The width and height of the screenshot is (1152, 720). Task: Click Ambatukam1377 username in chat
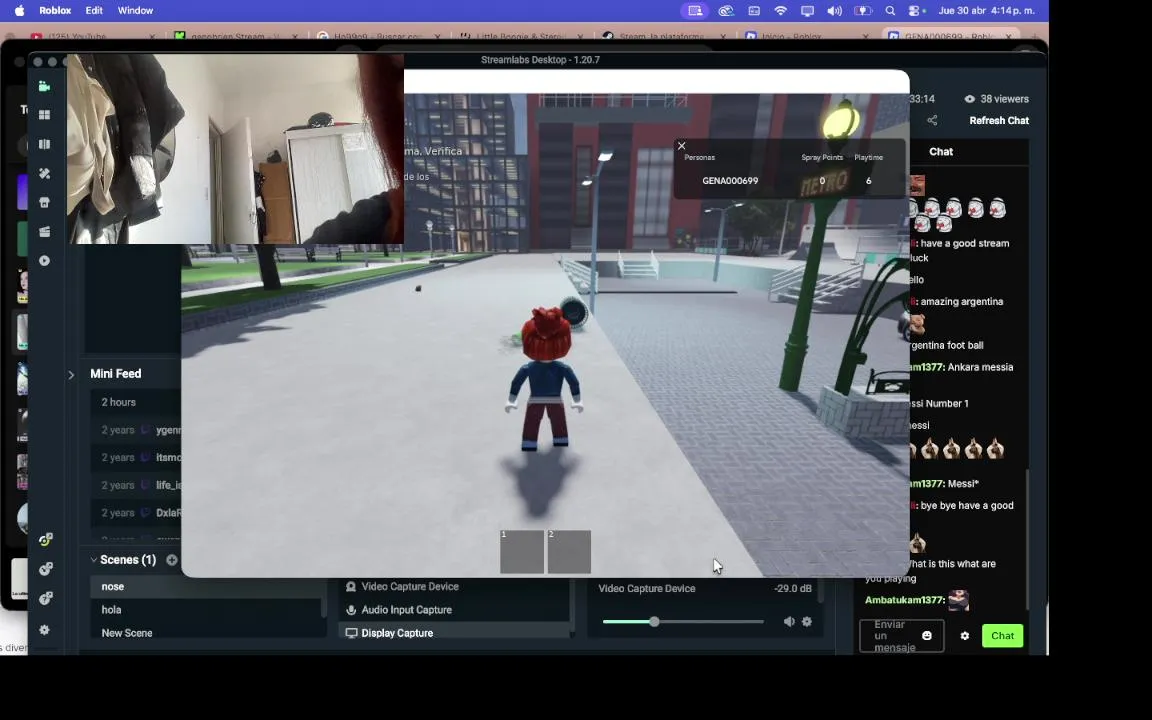(x=904, y=600)
